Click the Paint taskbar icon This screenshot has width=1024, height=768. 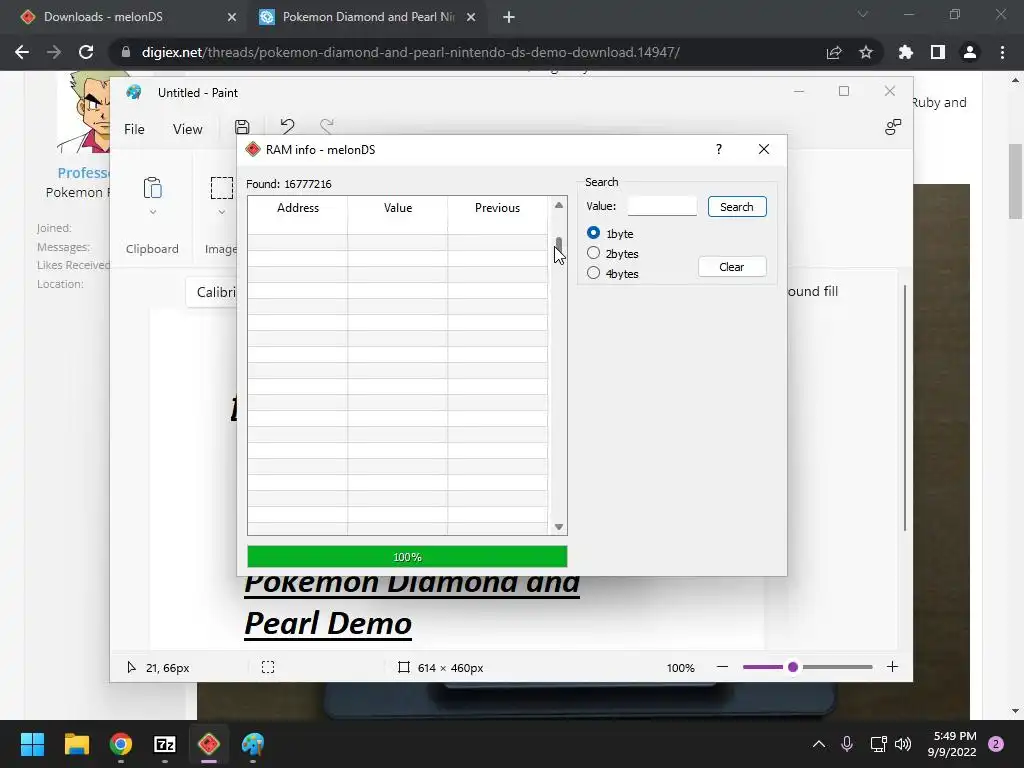point(253,744)
